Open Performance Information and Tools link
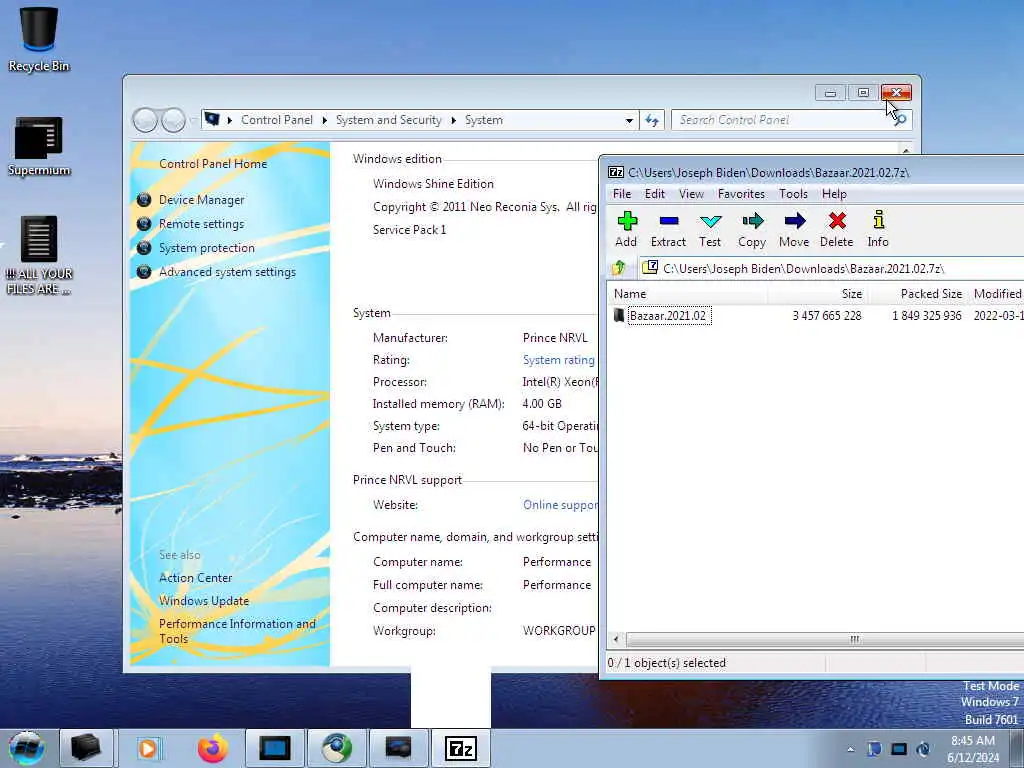This screenshot has height=768, width=1024. [237, 632]
